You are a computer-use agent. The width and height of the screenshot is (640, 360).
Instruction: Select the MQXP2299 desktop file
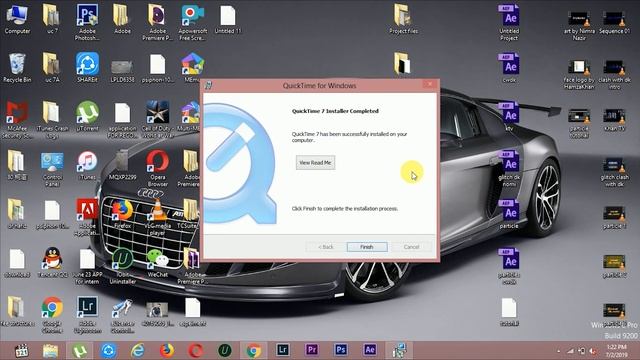(122, 165)
